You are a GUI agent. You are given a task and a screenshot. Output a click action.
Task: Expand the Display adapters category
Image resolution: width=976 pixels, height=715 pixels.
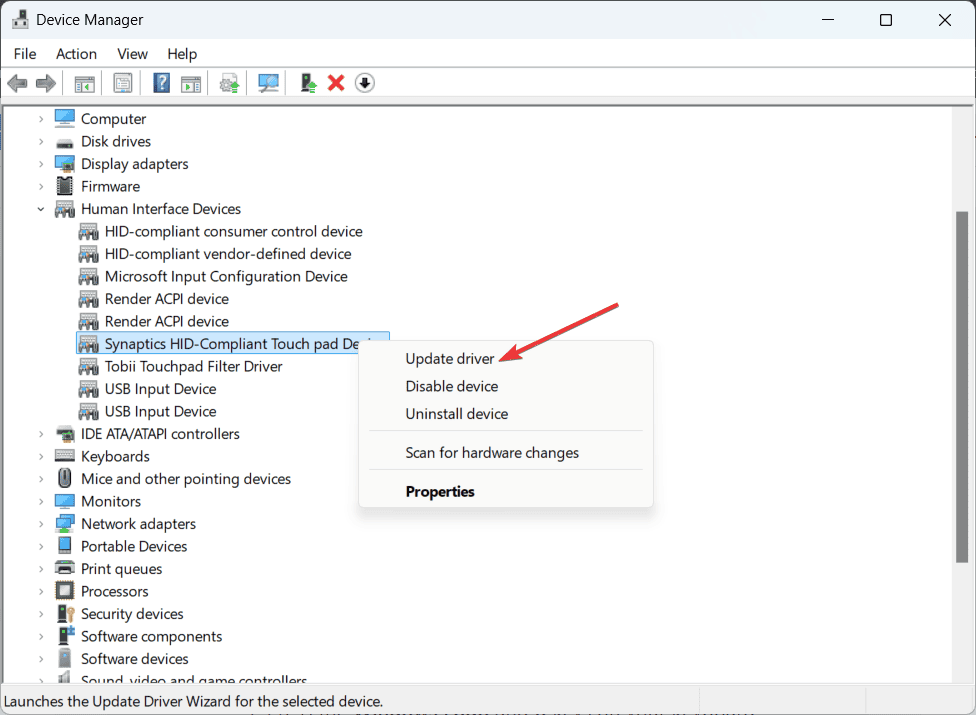coord(41,164)
